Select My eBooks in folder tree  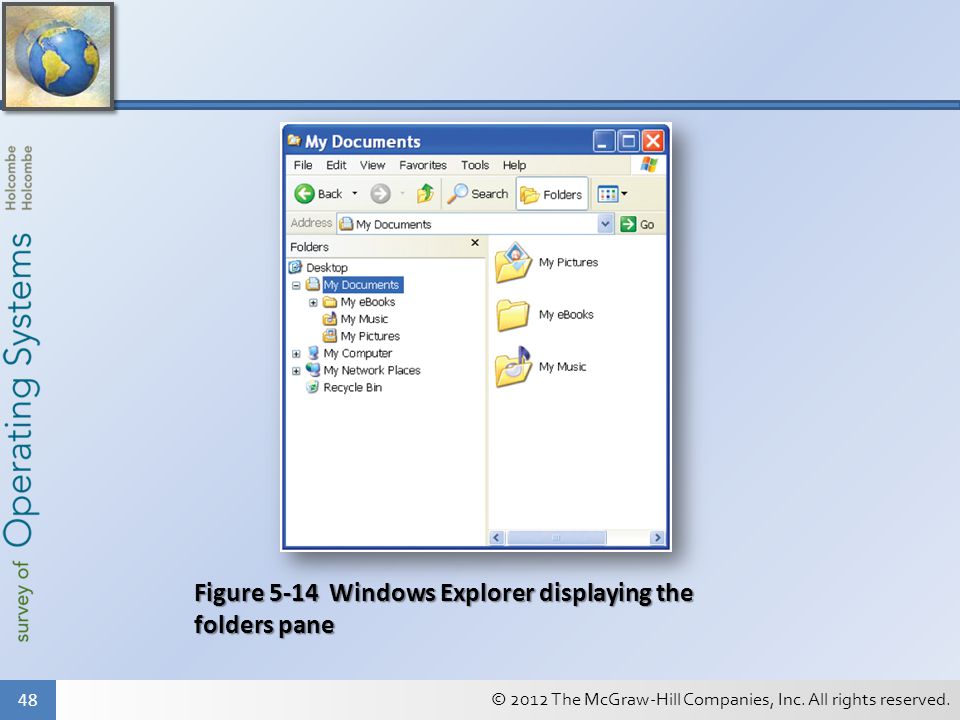click(x=367, y=302)
